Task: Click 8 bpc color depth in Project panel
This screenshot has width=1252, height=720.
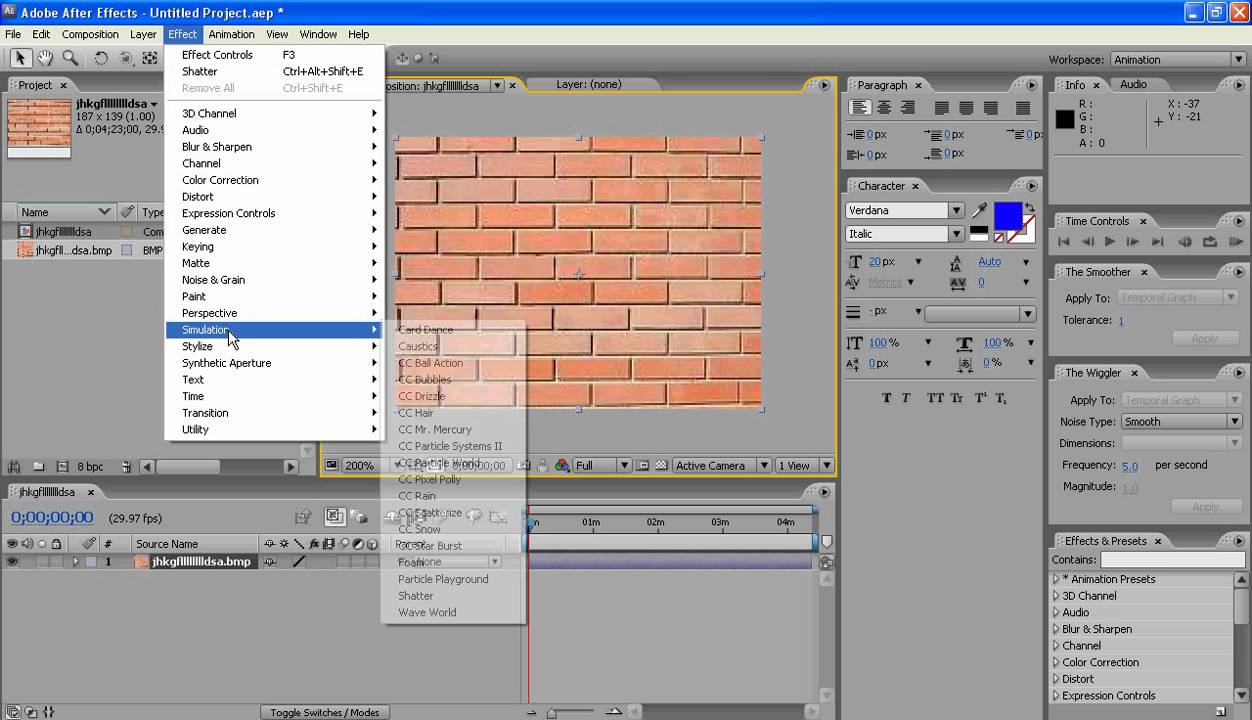Action: (x=89, y=466)
